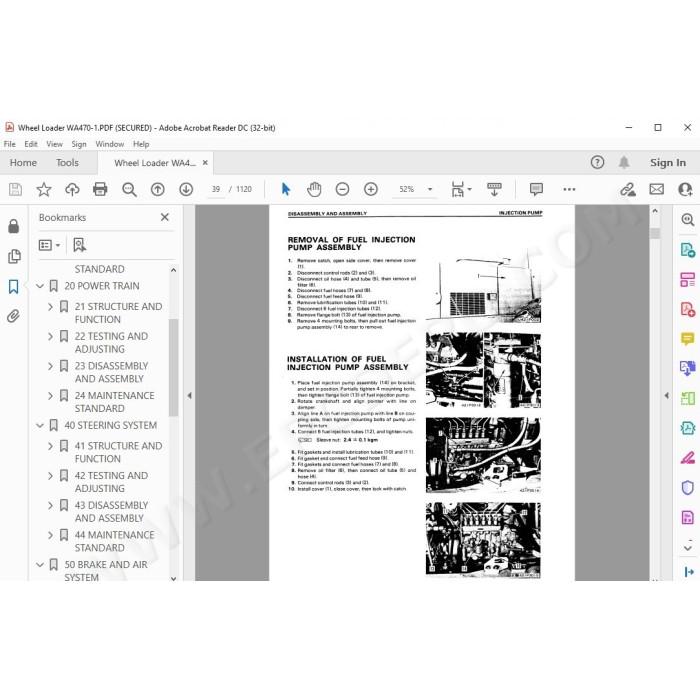Show Page Thumbnails panel

tap(14, 256)
